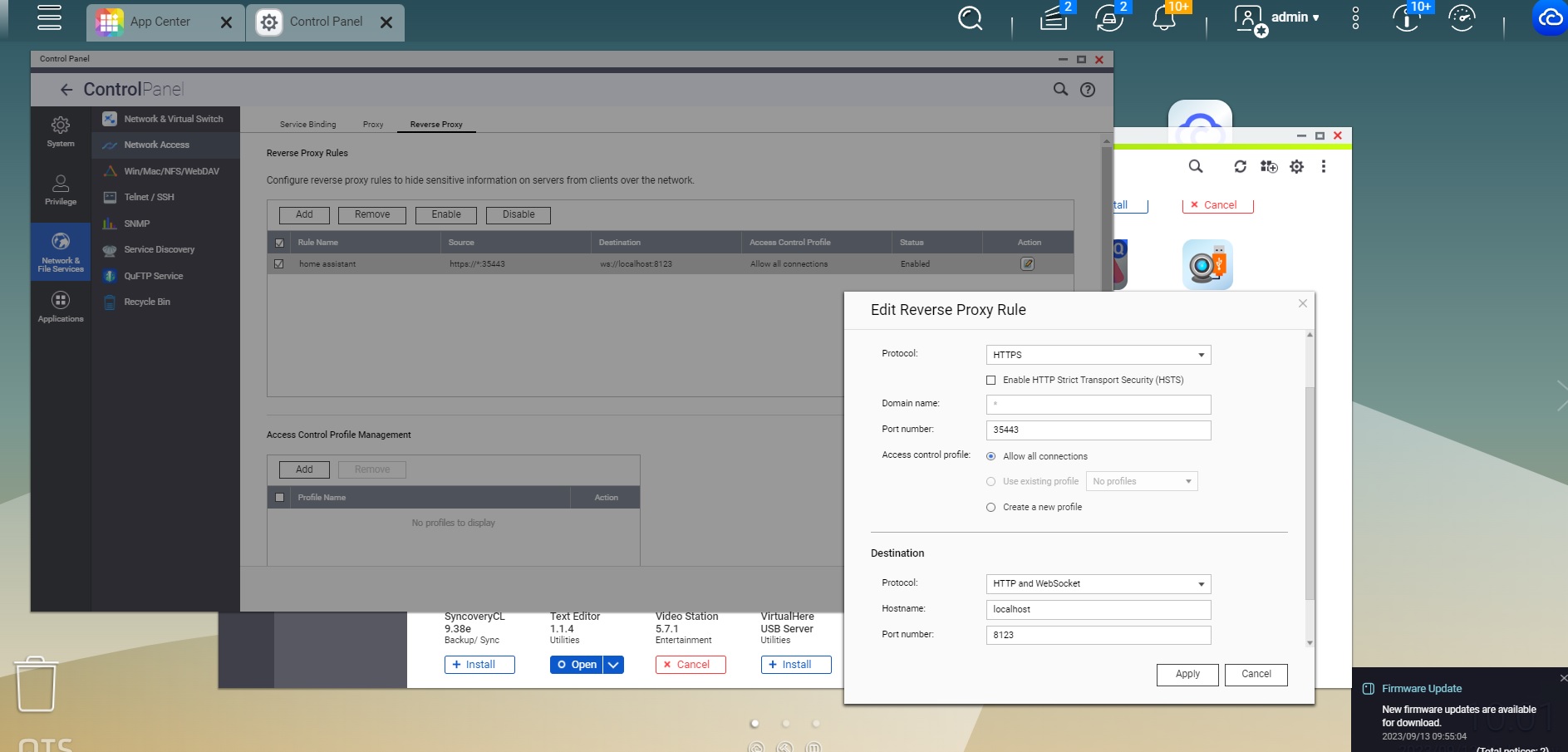1568x752 pixels.
Task: Select the Create a new profile option
Action: tap(990, 507)
